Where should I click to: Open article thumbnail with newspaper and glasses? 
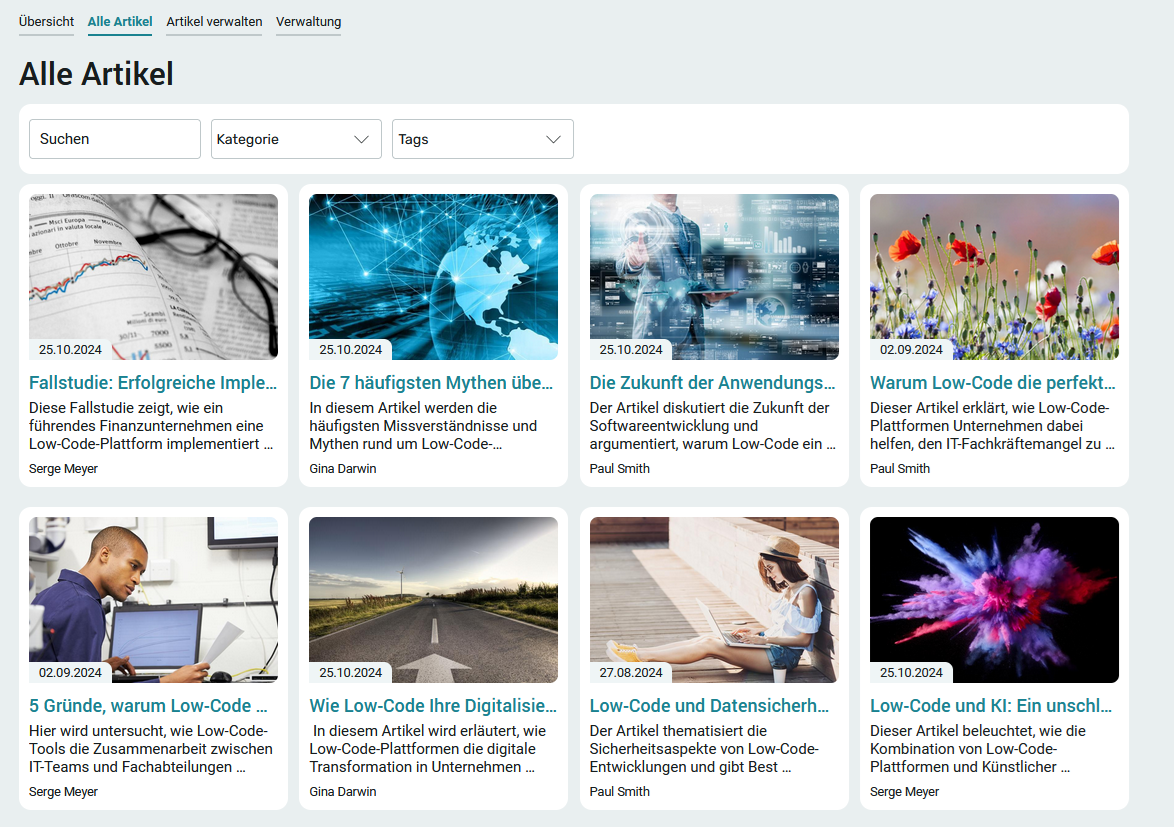point(153,277)
